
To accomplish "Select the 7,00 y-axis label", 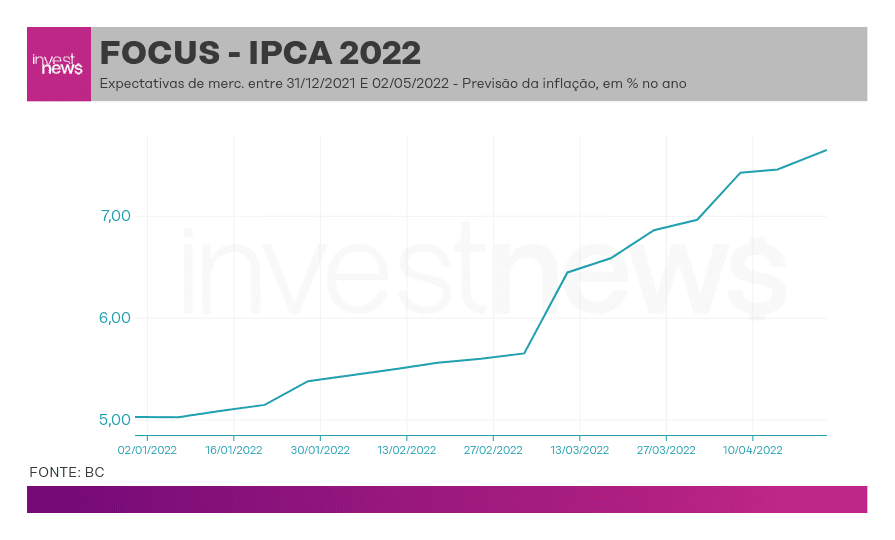I will click(115, 216).
